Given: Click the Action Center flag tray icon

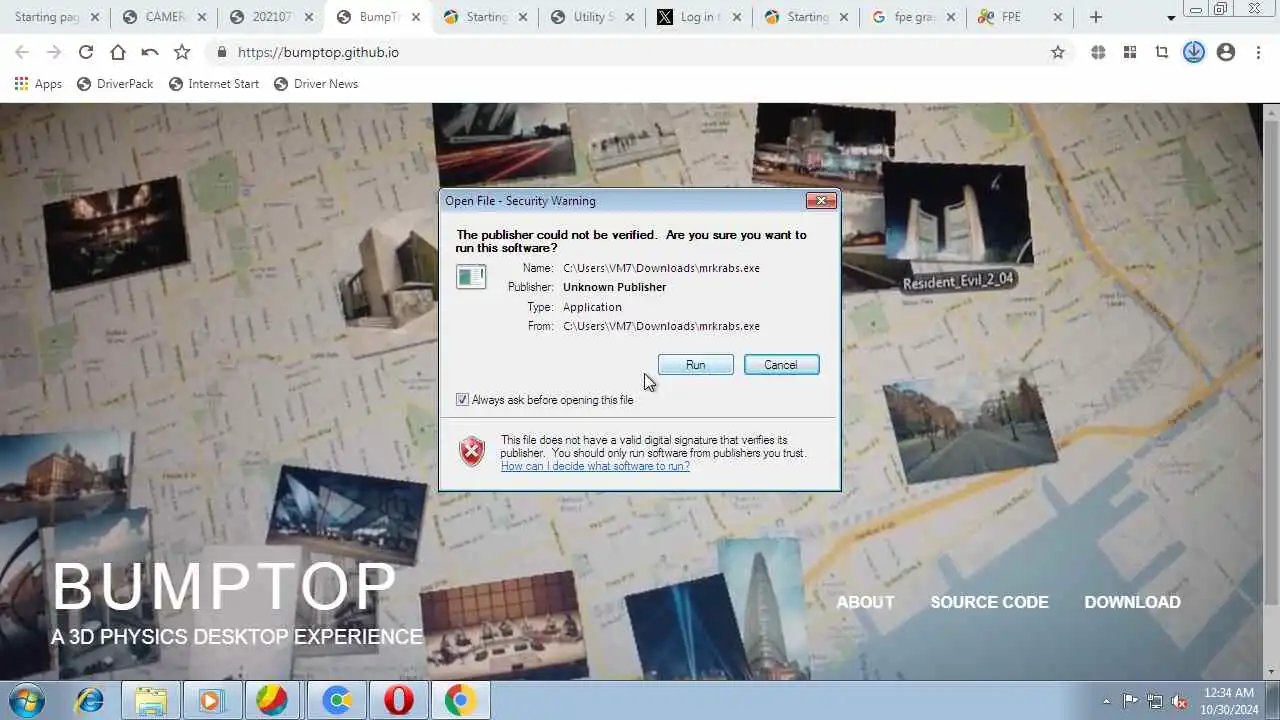Looking at the screenshot, I should click(x=1130, y=701).
